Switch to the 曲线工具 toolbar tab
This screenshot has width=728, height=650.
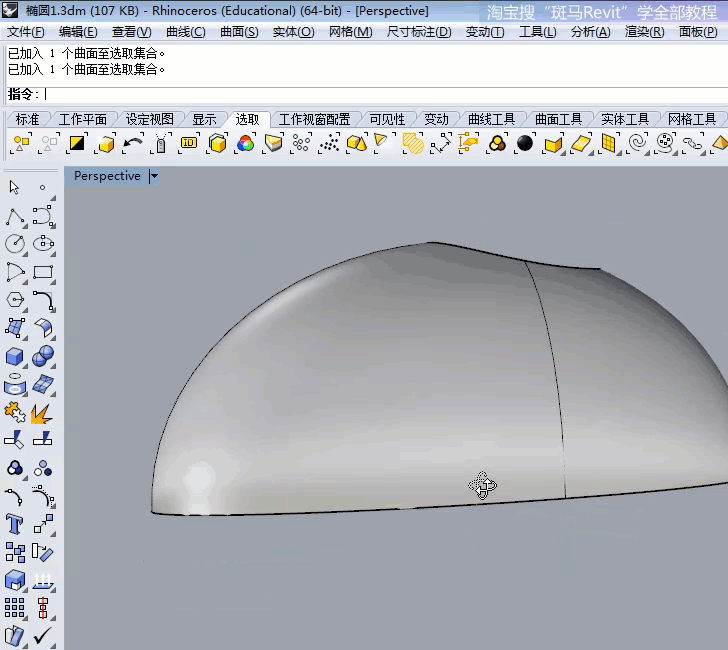click(x=492, y=120)
